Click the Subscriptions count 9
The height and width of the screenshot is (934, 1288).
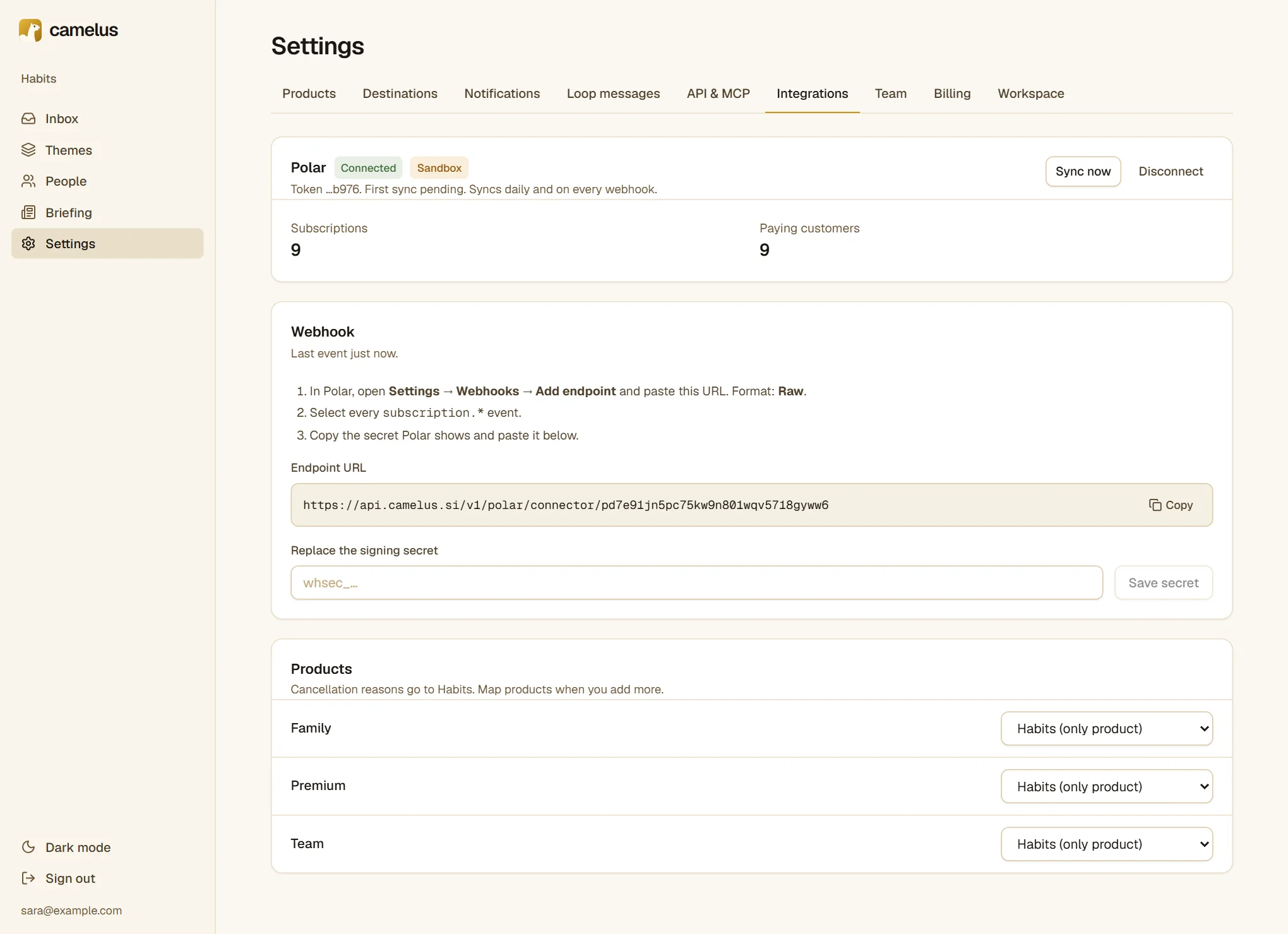point(295,250)
